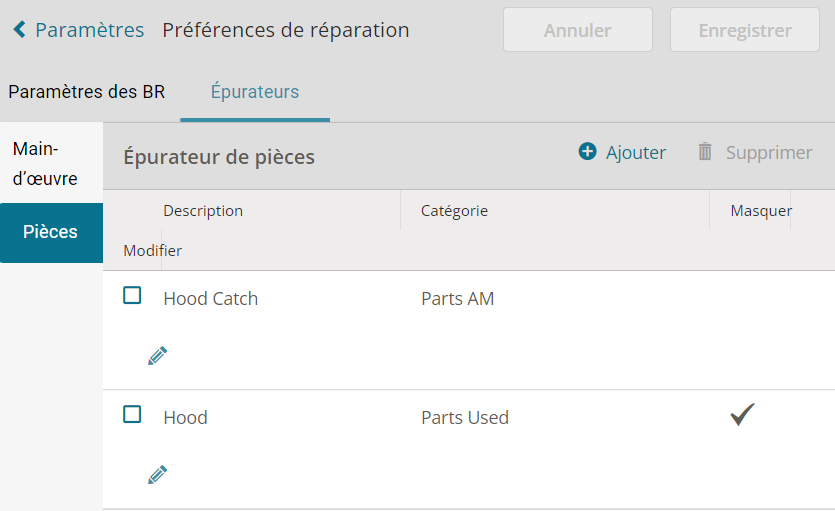Viewport: 835px width, 511px height.
Task: Click the Masquer checkmark on Hood row
Action: point(742,415)
